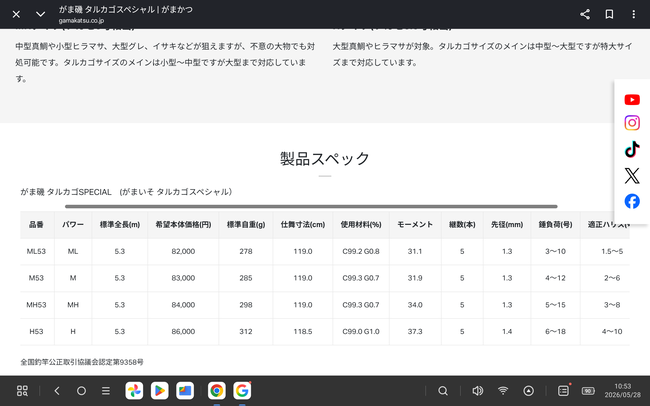The height and width of the screenshot is (406, 650).
Task: Open Gamakatsu X profile
Action: pos(632,176)
